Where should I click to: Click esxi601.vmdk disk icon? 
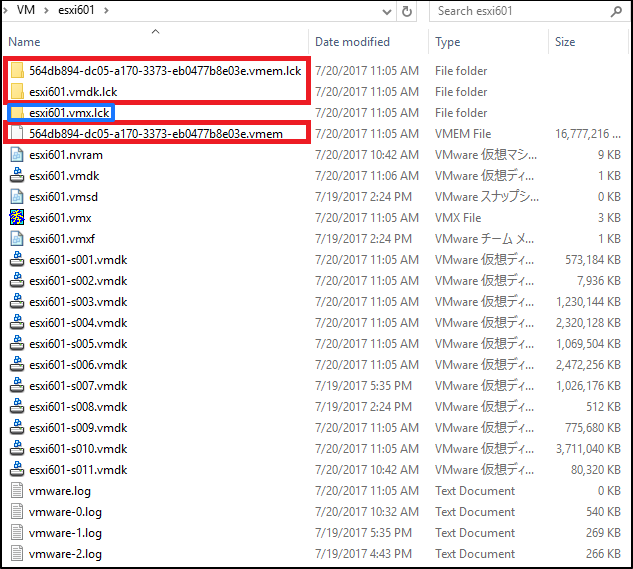(17, 176)
